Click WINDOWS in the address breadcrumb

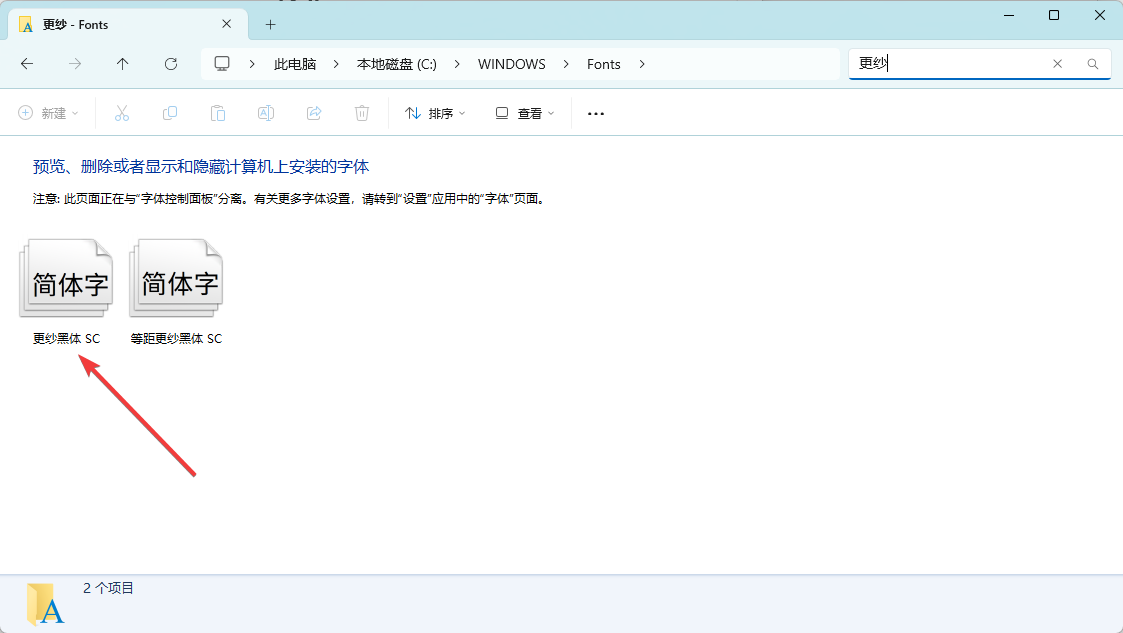511,64
